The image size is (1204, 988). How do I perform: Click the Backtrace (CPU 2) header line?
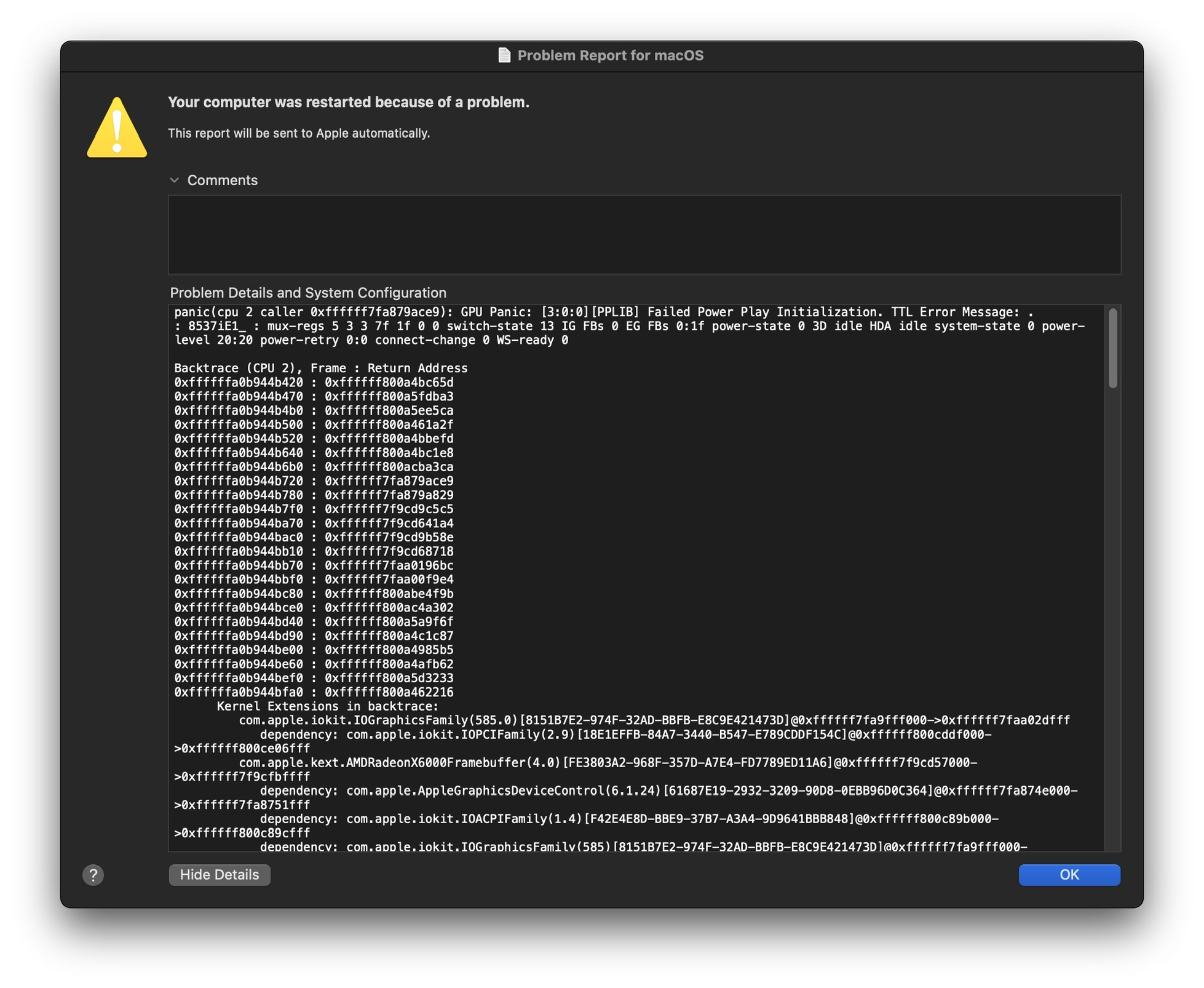pos(320,368)
